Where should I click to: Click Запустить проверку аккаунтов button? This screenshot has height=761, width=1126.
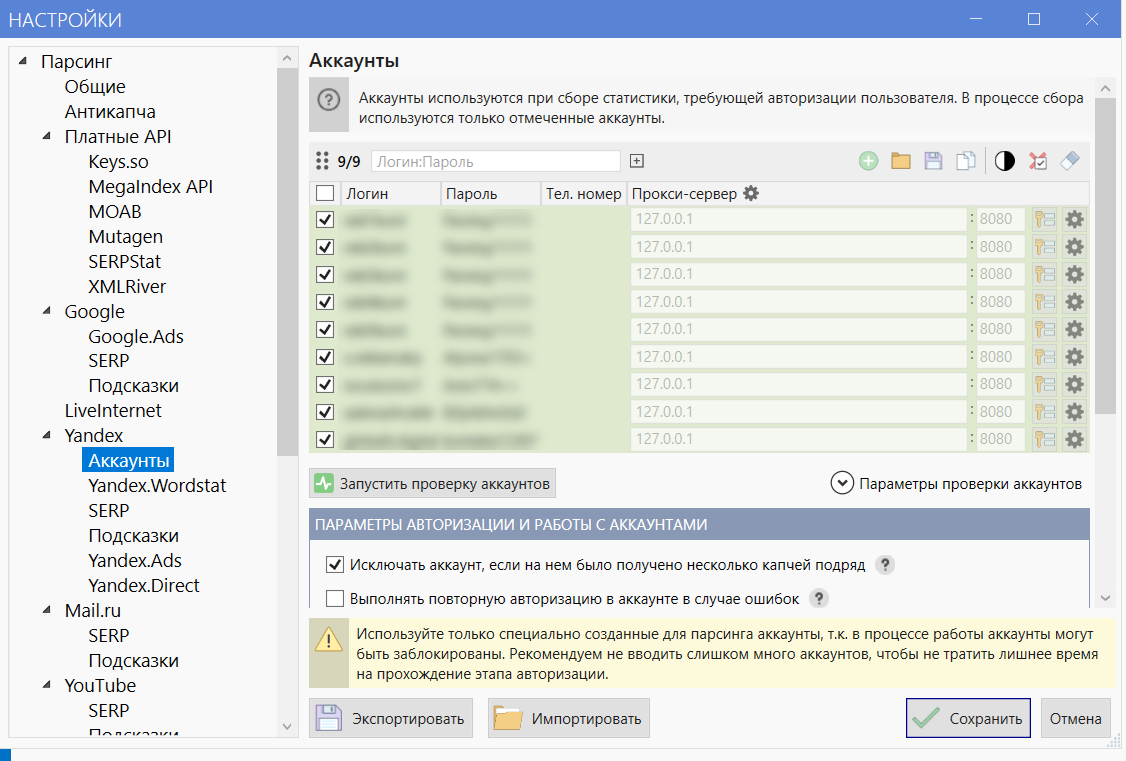432,483
